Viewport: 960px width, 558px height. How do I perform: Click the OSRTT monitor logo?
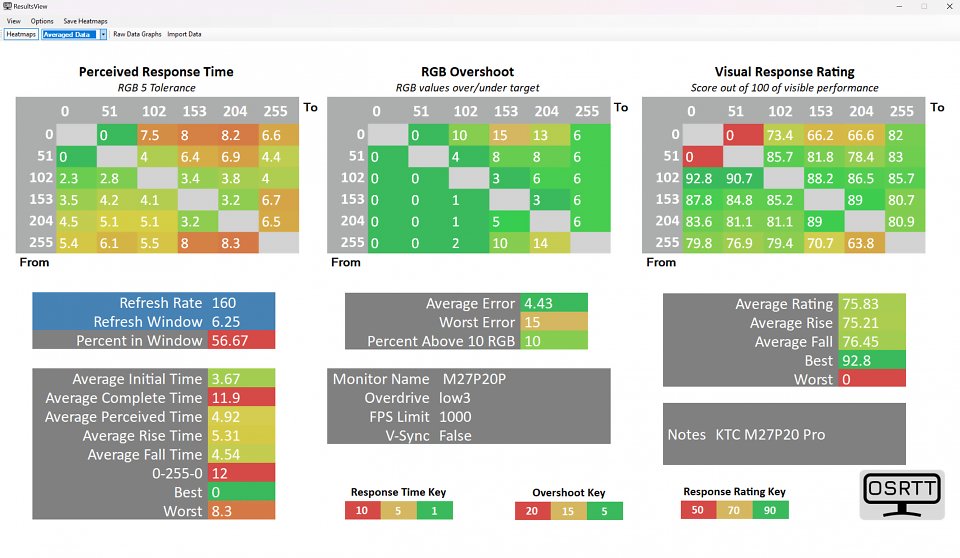coord(902,495)
